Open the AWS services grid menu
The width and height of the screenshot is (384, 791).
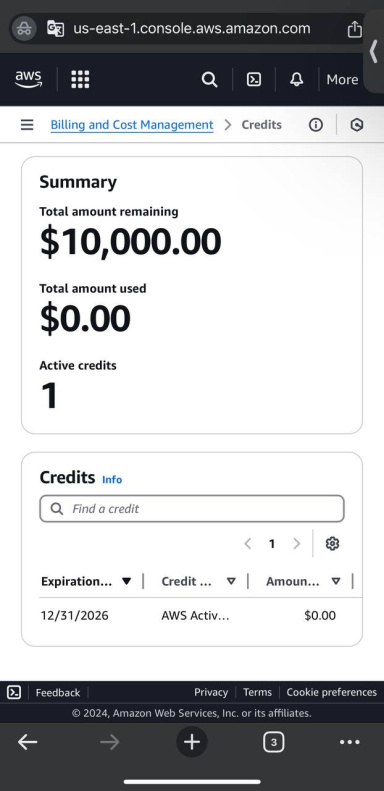[80, 79]
